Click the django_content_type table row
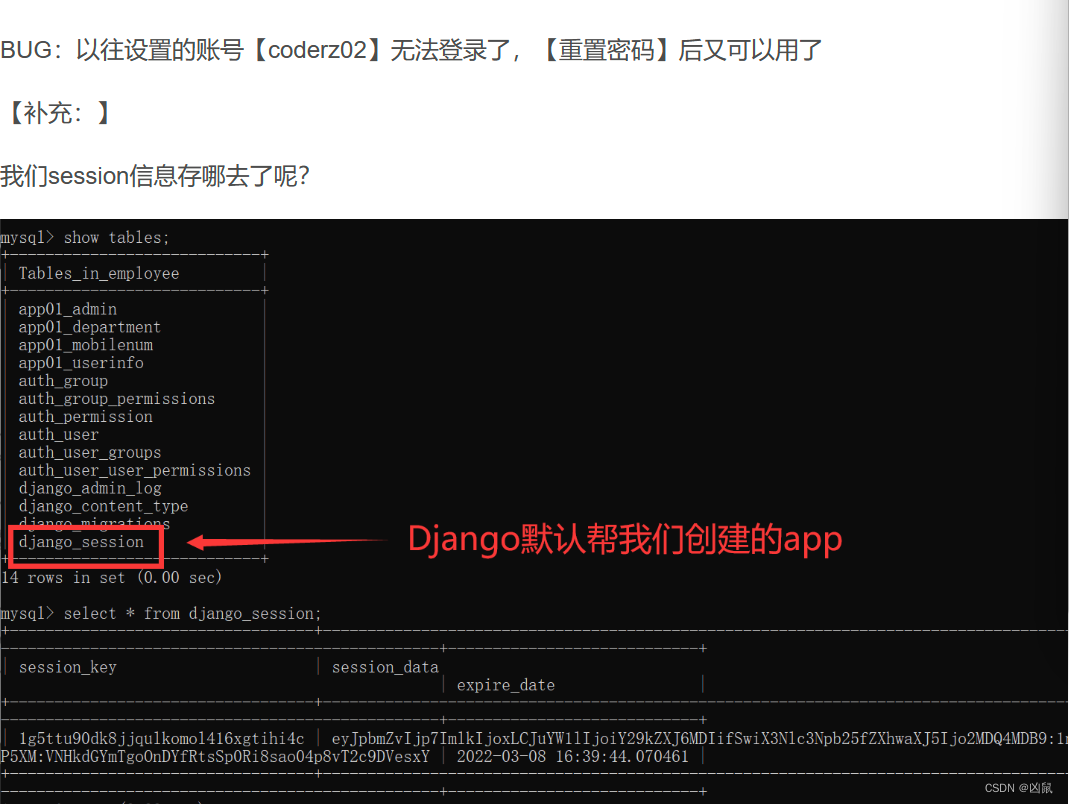The image size is (1069, 804). point(103,506)
